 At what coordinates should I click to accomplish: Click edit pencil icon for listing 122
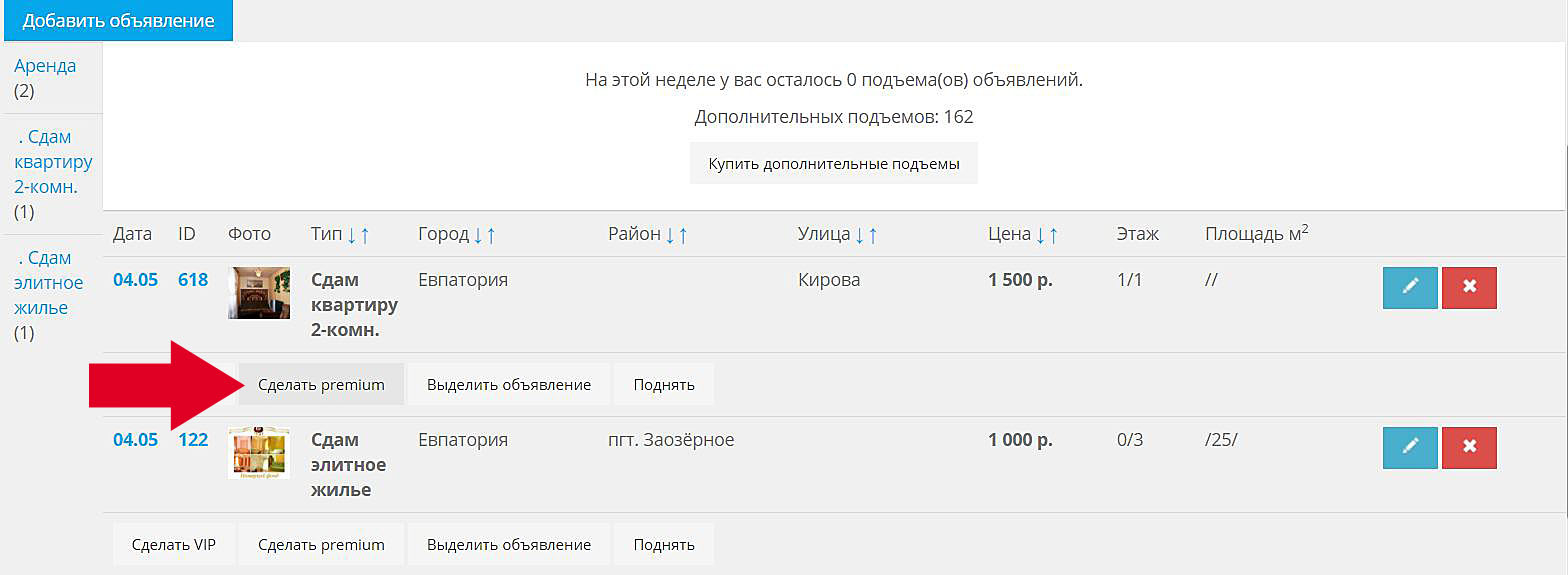1410,448
